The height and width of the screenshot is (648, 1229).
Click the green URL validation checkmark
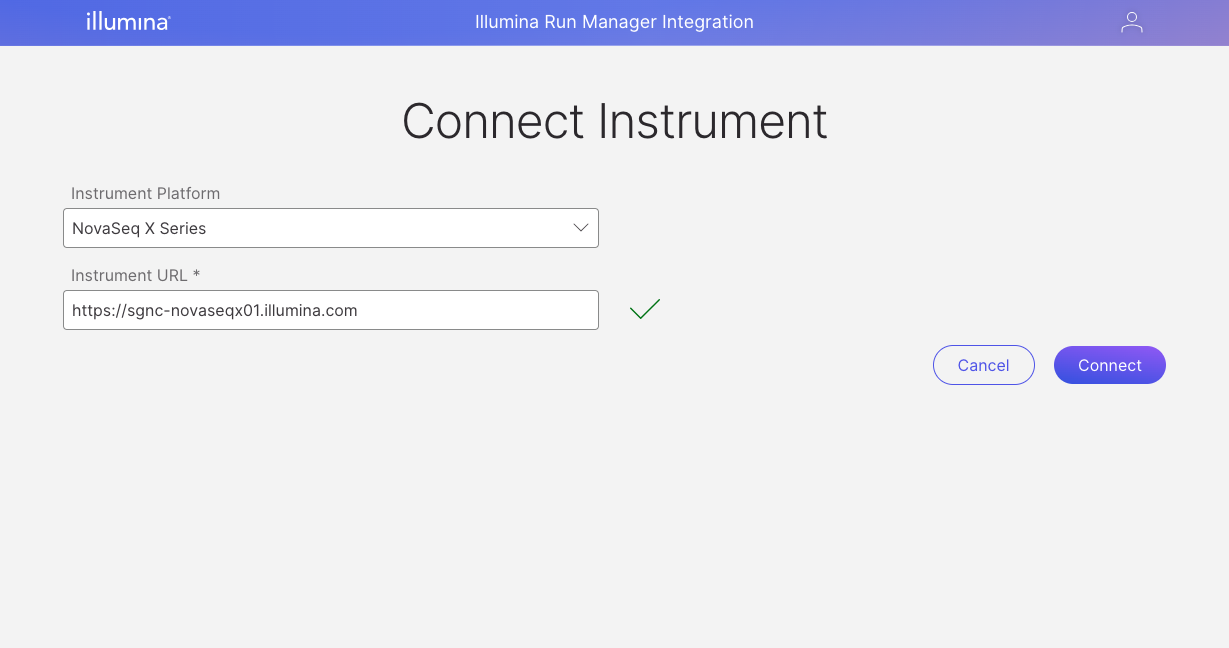645,310
